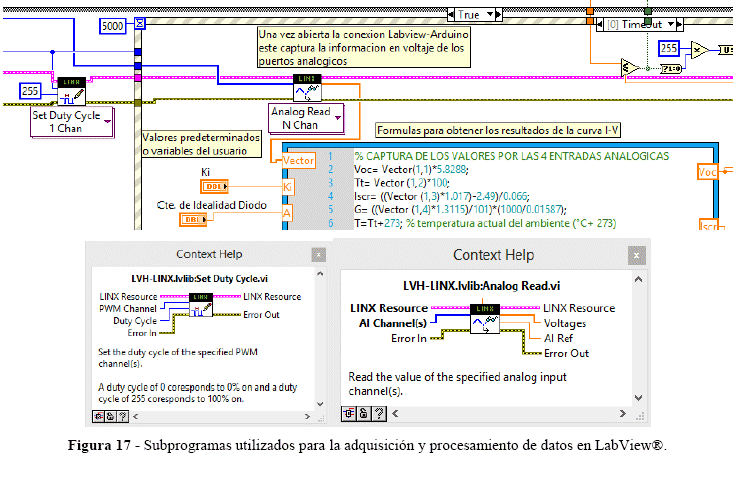Open detailed help from Set Duty Cycle help
744x477 pixels.
pos(122,416)
